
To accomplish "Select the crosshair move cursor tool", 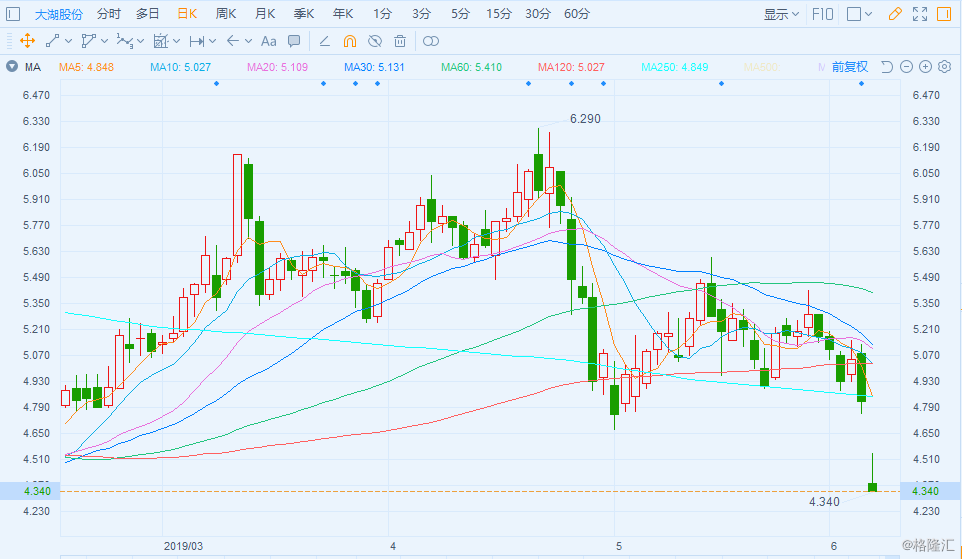I will (26, 41).
